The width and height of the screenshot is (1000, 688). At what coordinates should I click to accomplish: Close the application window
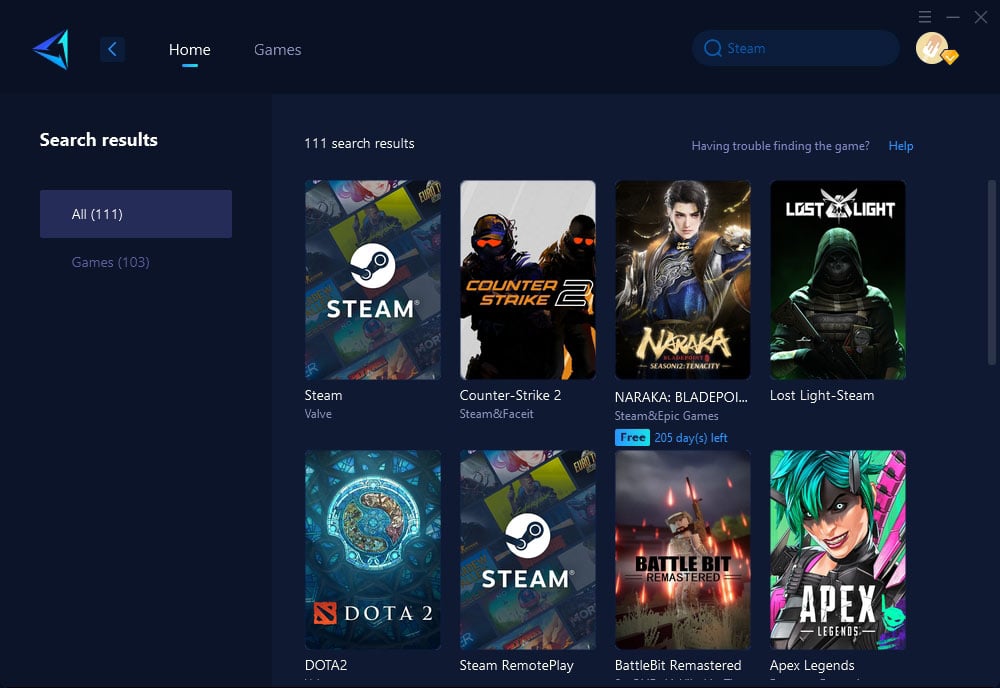(x=981, y=17)
